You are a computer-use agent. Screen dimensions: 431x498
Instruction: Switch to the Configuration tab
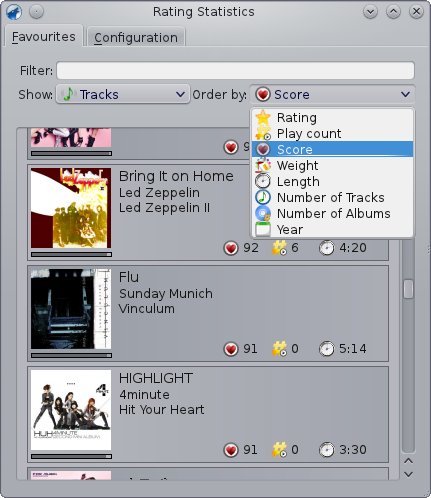[136, 37]
